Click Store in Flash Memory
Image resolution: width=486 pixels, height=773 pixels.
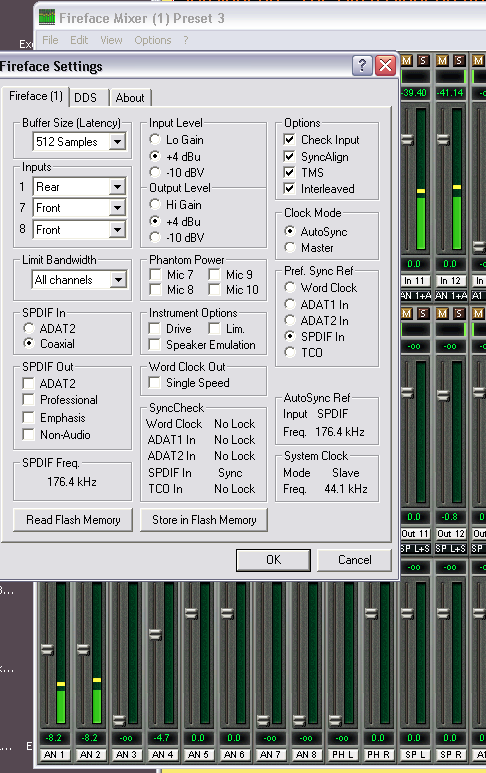(x=204, y=520)
